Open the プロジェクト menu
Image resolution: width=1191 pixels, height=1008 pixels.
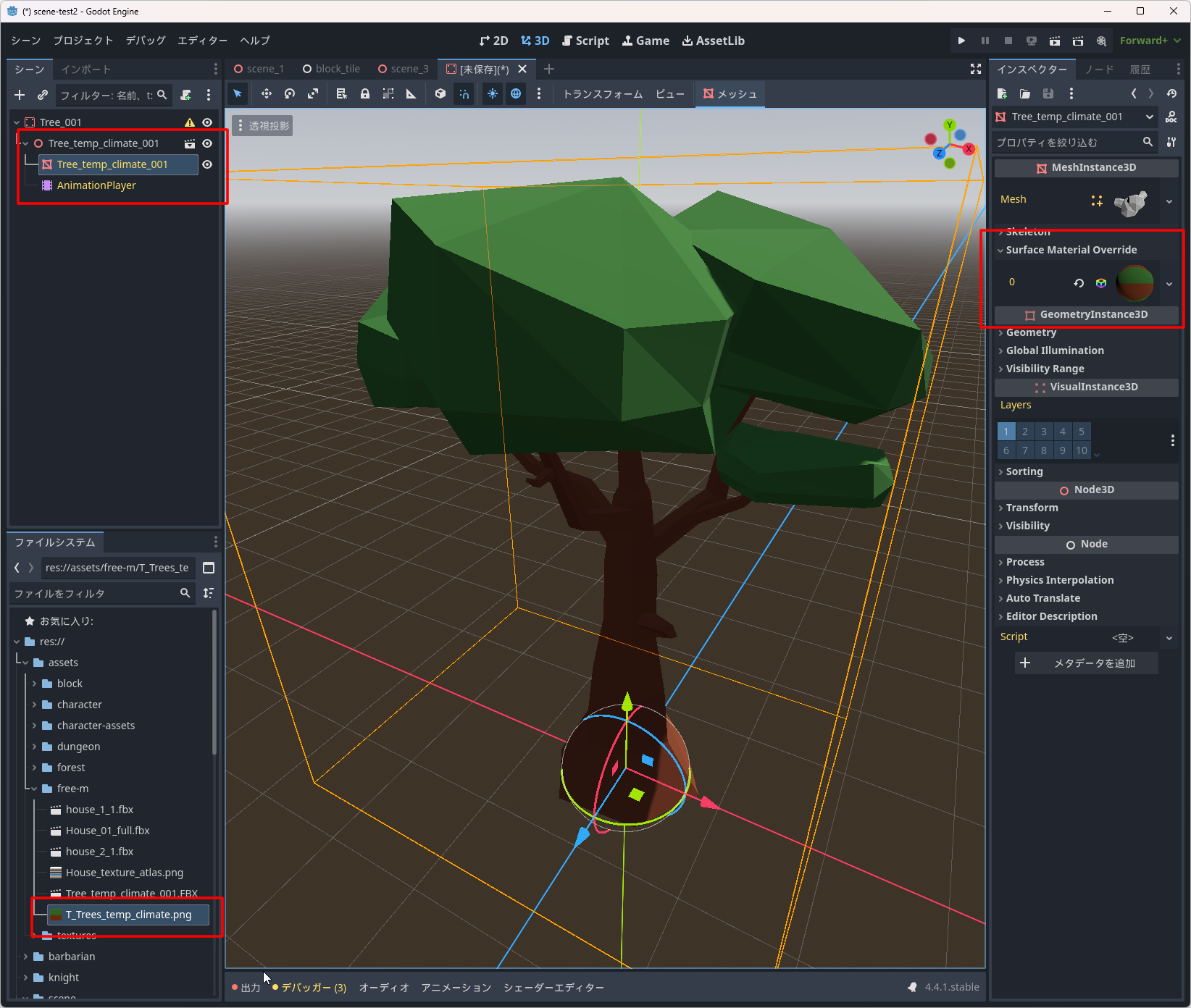pos(83,41)
